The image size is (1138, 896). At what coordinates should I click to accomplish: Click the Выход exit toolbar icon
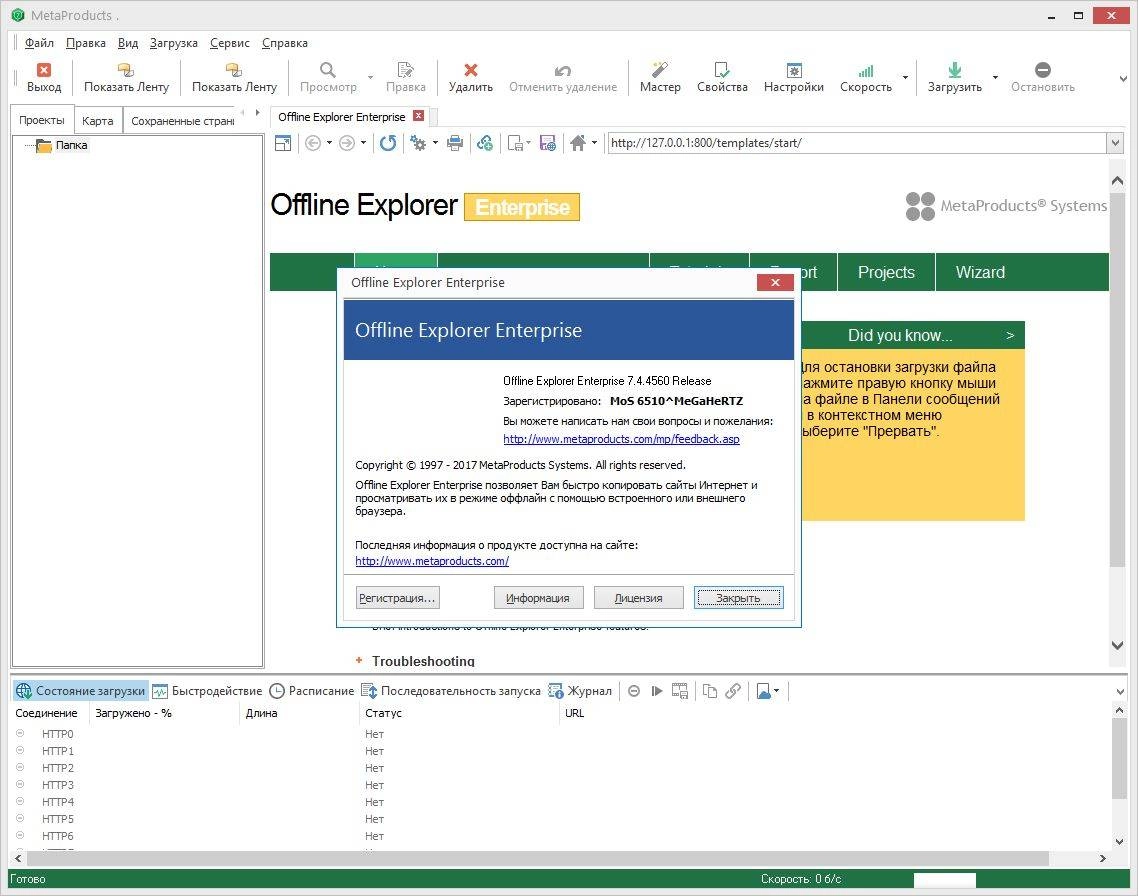44,70
